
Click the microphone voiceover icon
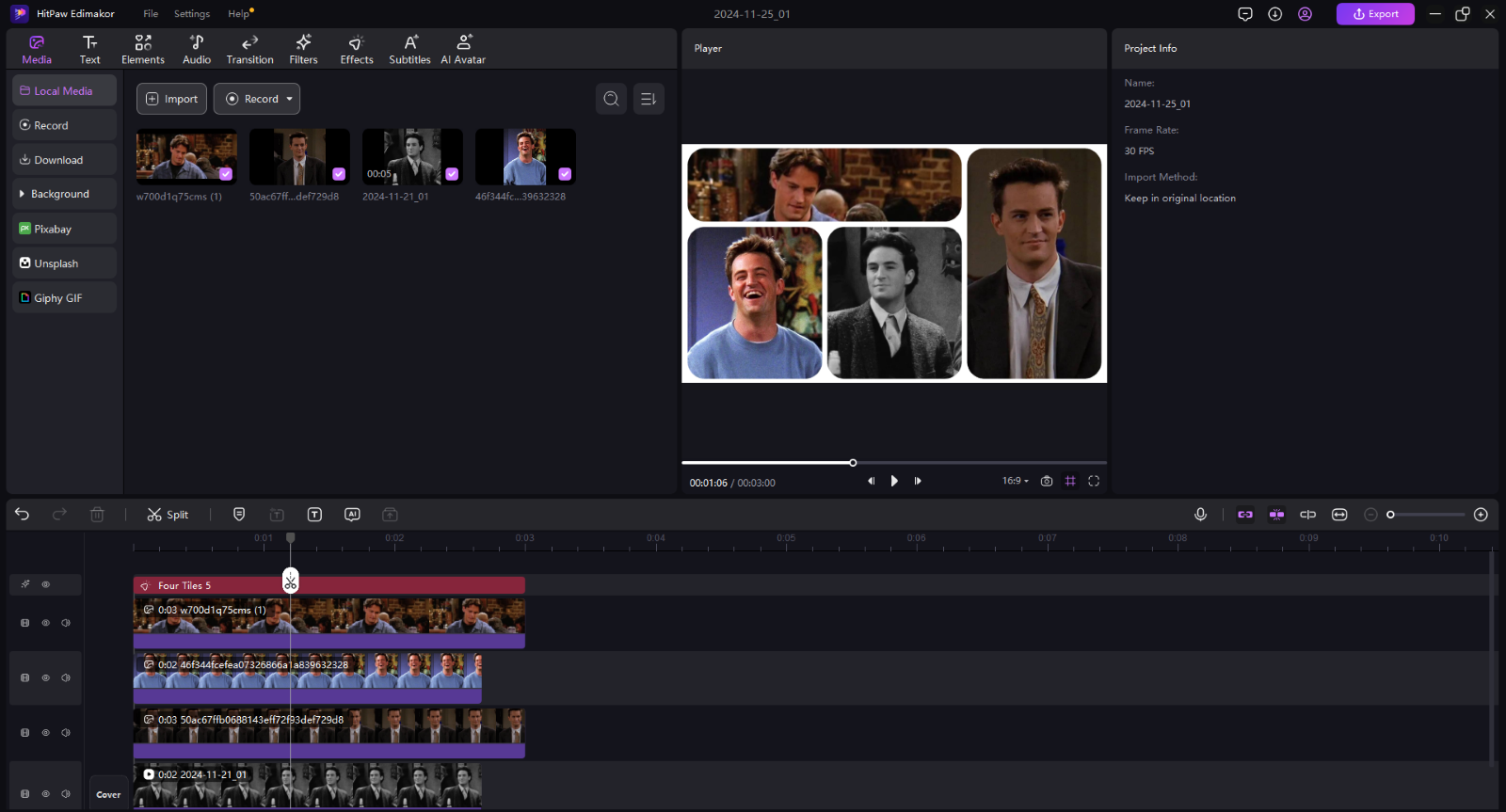[1200, 515]
